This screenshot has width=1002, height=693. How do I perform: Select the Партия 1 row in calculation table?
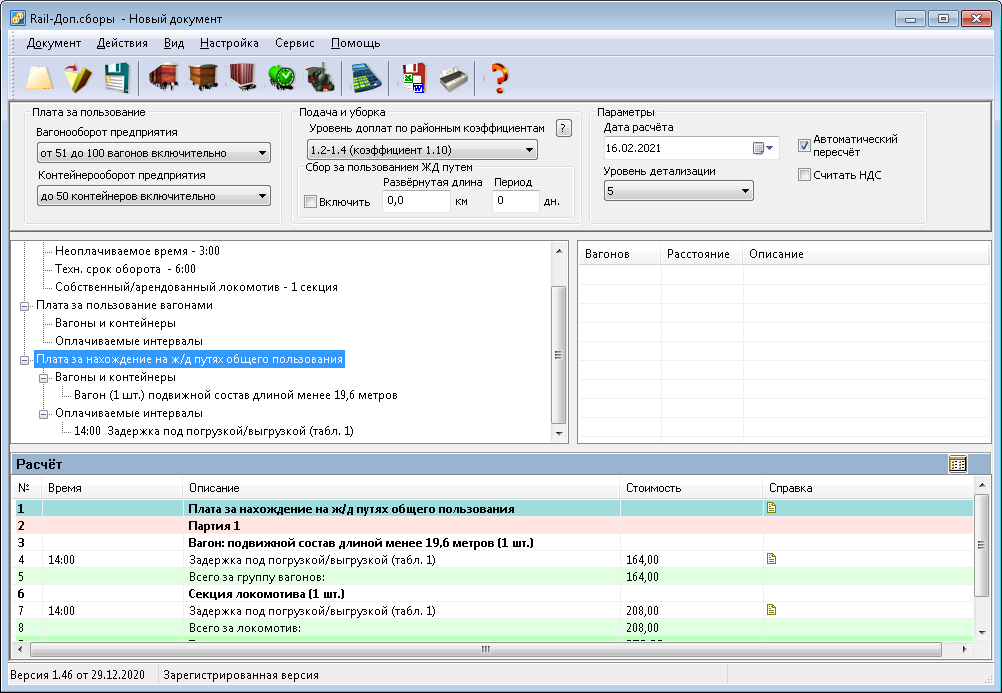[x=493, y=526]
